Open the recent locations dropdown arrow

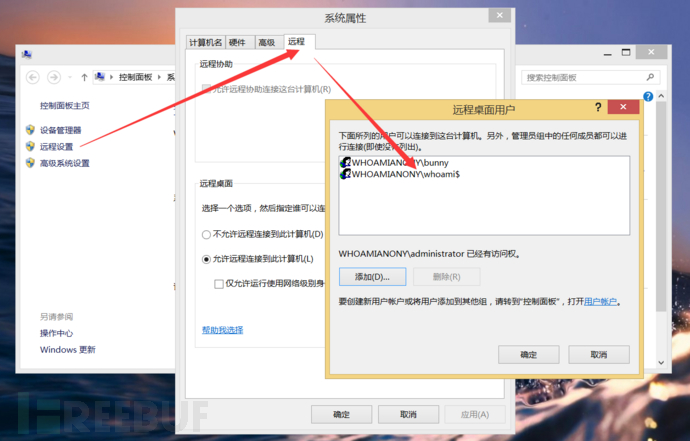coord(70,77)
